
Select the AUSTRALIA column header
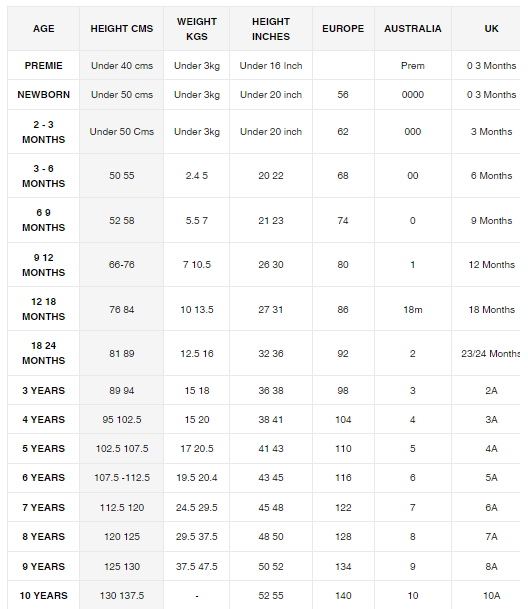[x=413, y=29]
